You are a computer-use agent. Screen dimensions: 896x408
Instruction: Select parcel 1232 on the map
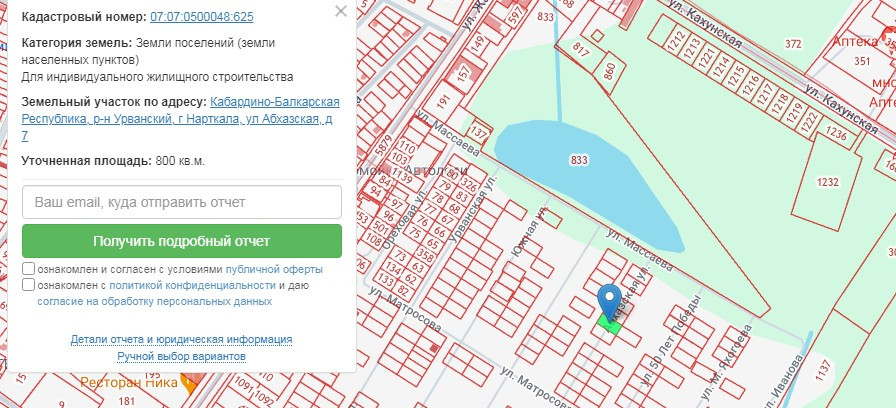pos(827,182)
